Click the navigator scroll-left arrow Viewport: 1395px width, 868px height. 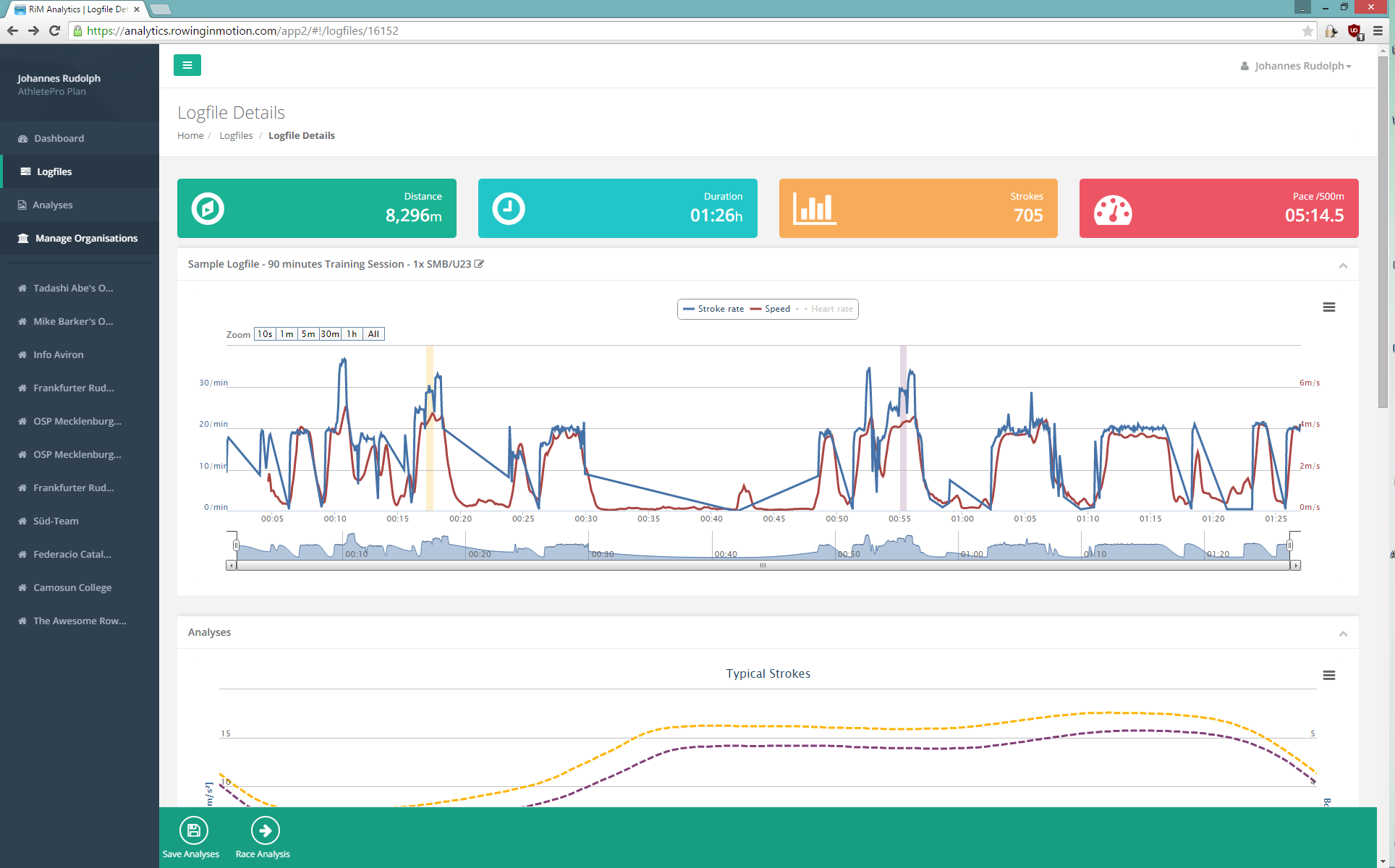tap(232, 566)
